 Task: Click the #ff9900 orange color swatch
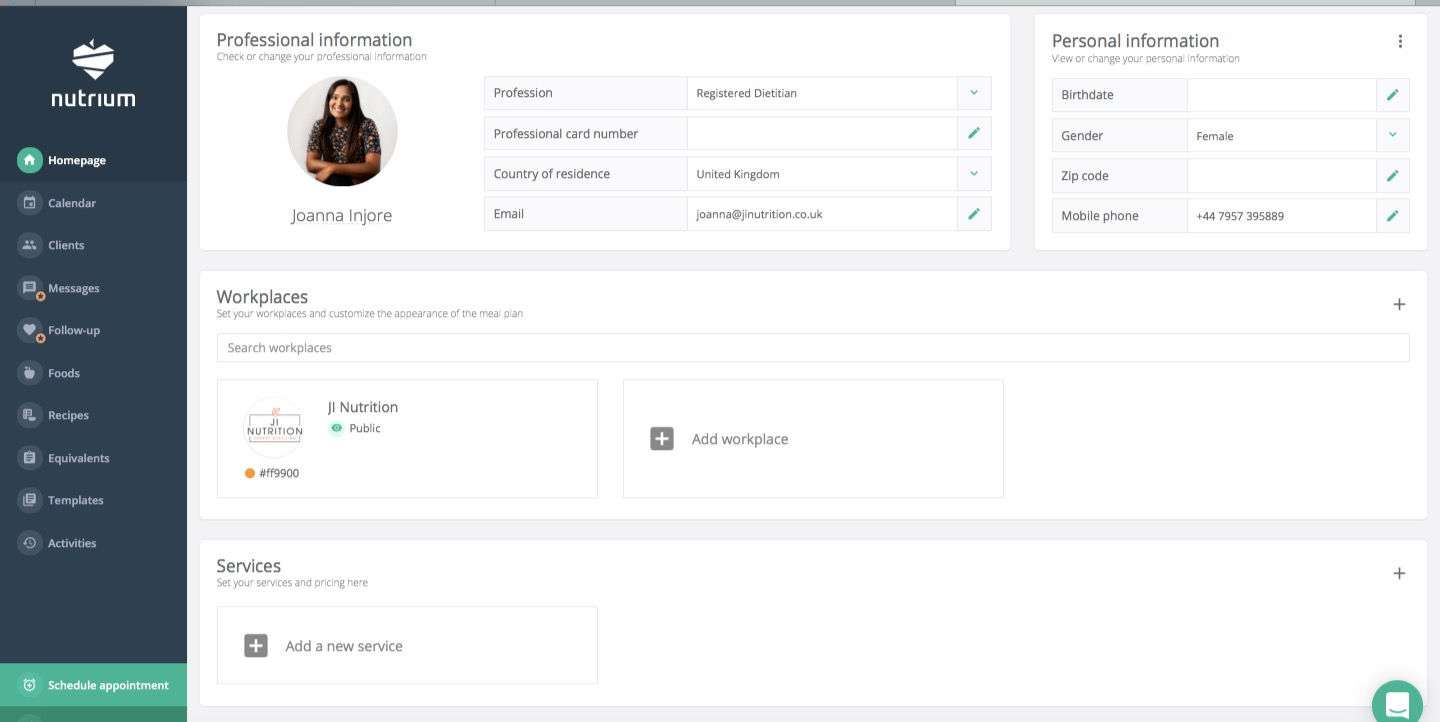(250, 473)
